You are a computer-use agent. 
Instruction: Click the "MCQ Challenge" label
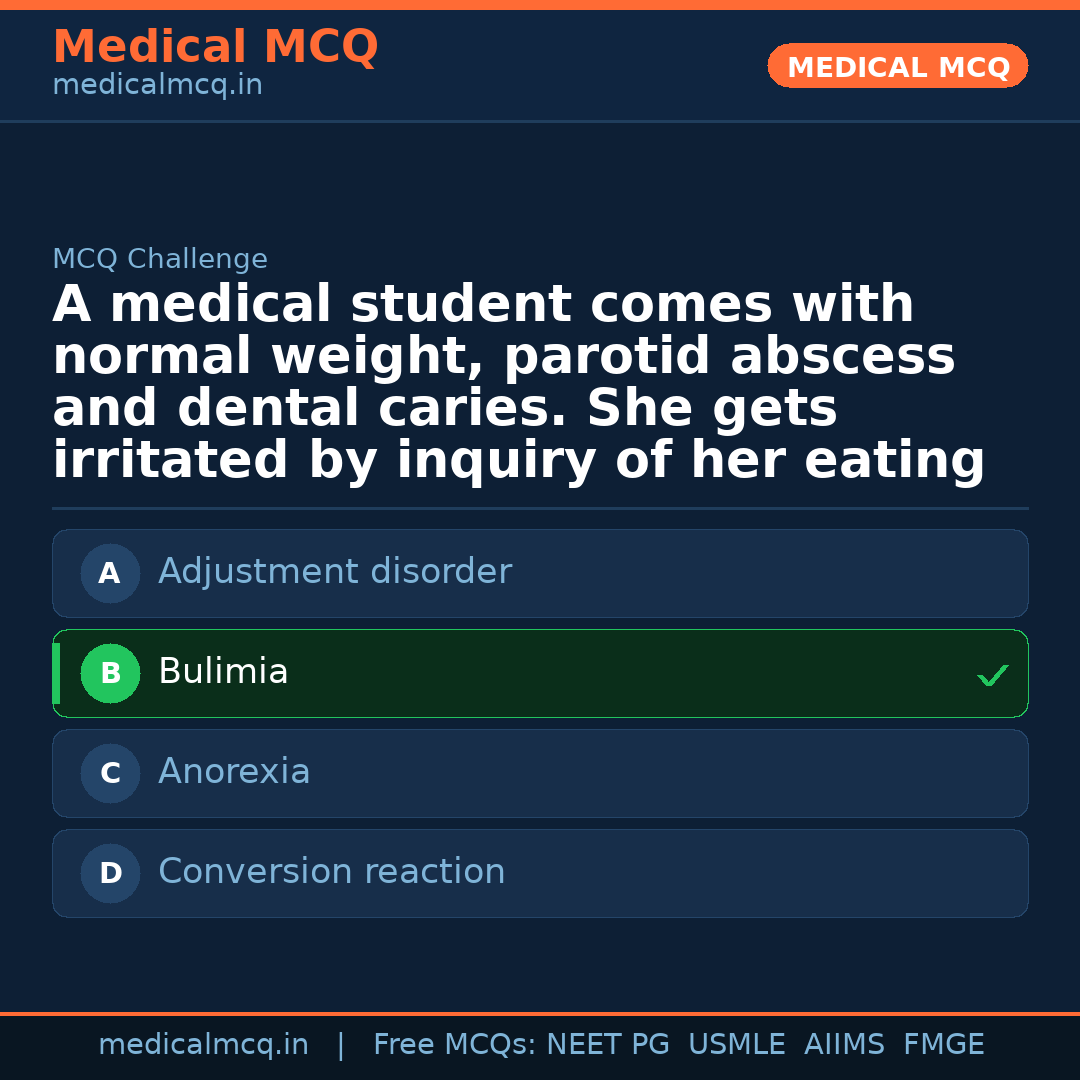point(160,260)
